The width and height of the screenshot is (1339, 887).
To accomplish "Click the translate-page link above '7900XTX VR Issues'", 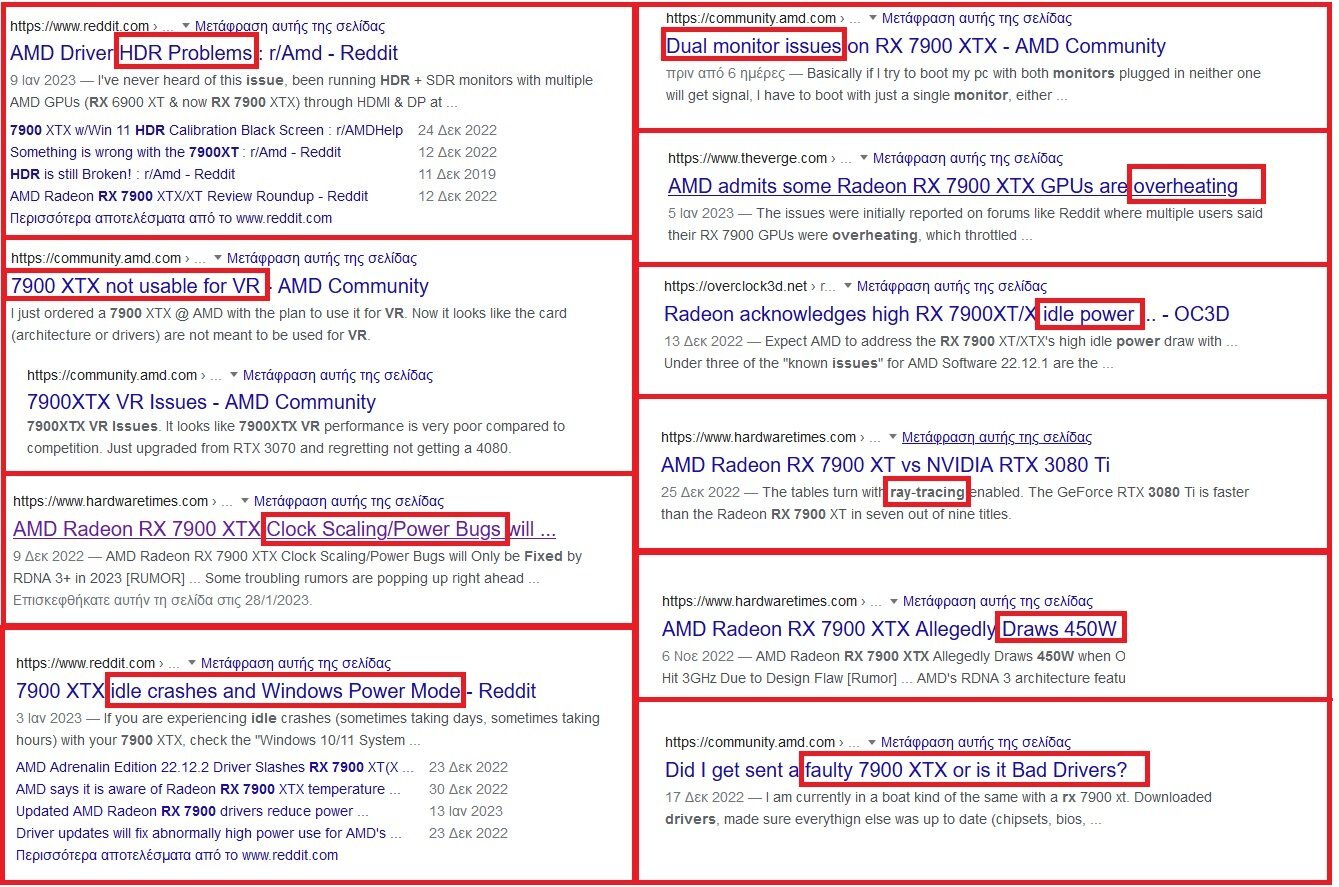I will [x=338, y=375].
